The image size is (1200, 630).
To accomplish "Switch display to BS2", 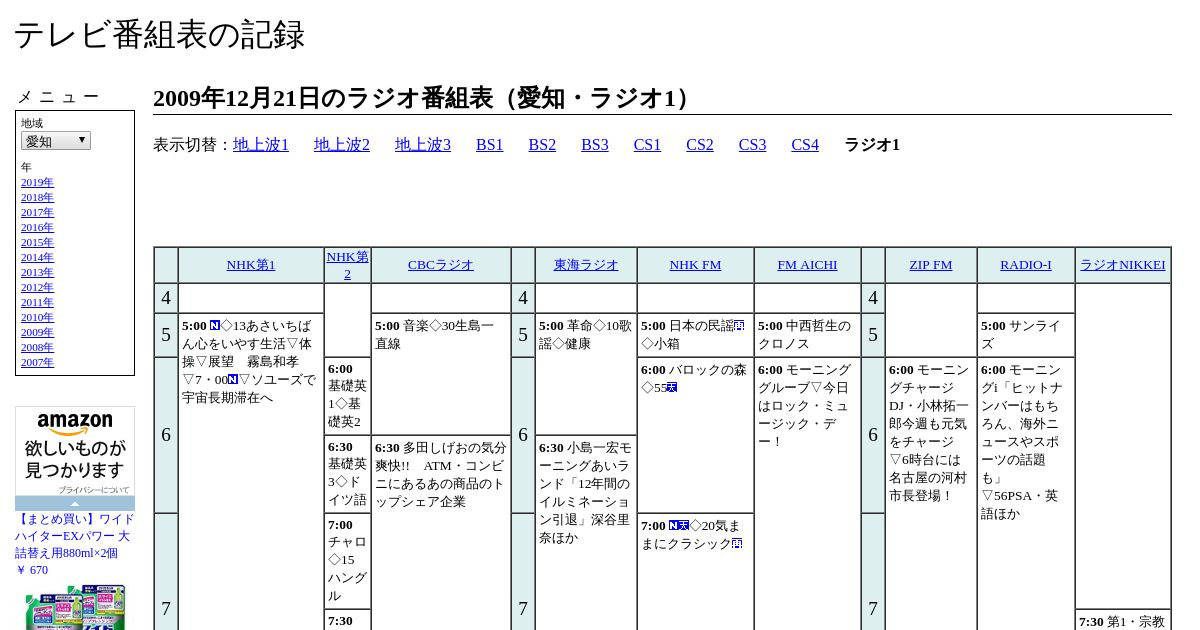I will (x=542, y=145).
